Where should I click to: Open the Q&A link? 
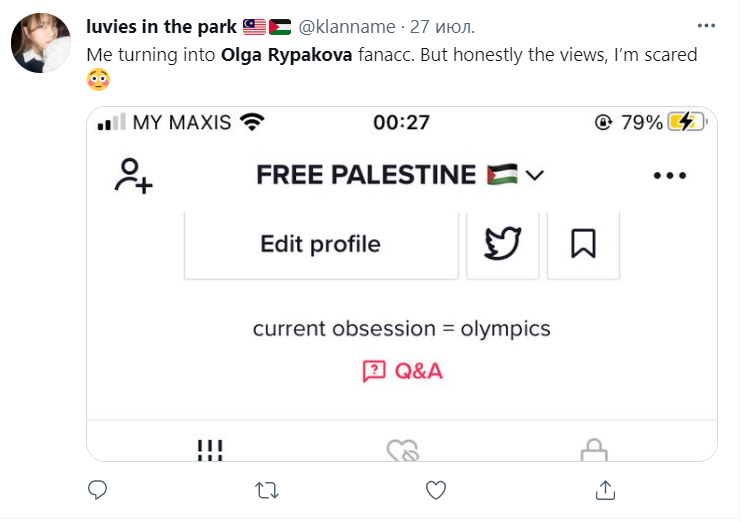tap(418, 372)
